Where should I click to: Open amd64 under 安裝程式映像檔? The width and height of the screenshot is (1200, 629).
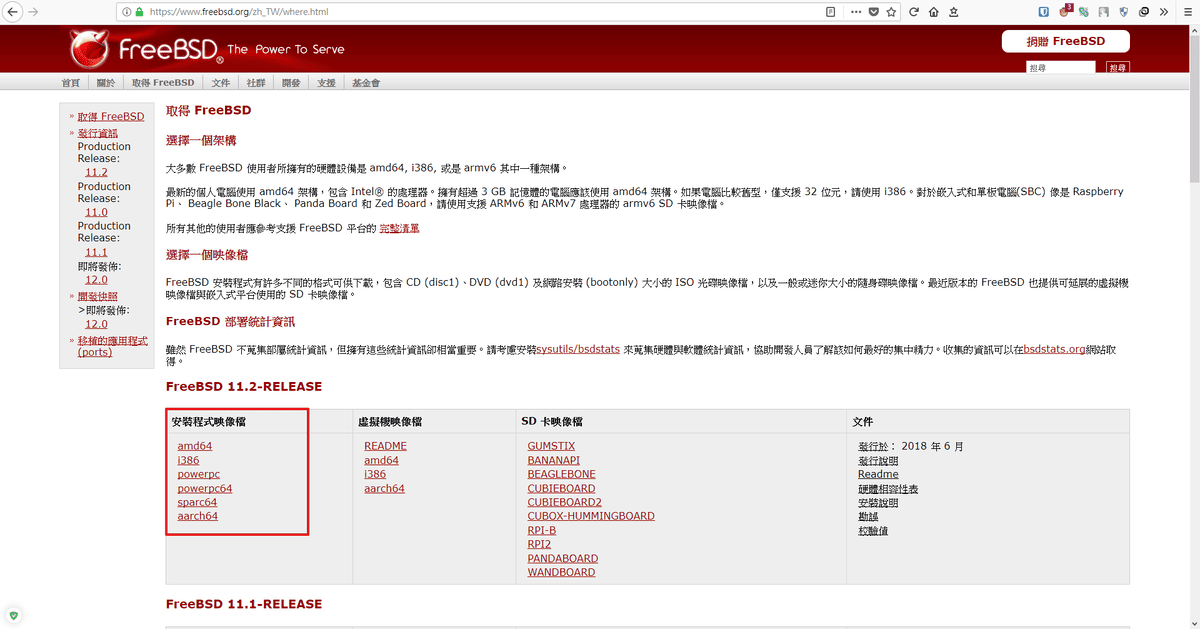[195, 446]
